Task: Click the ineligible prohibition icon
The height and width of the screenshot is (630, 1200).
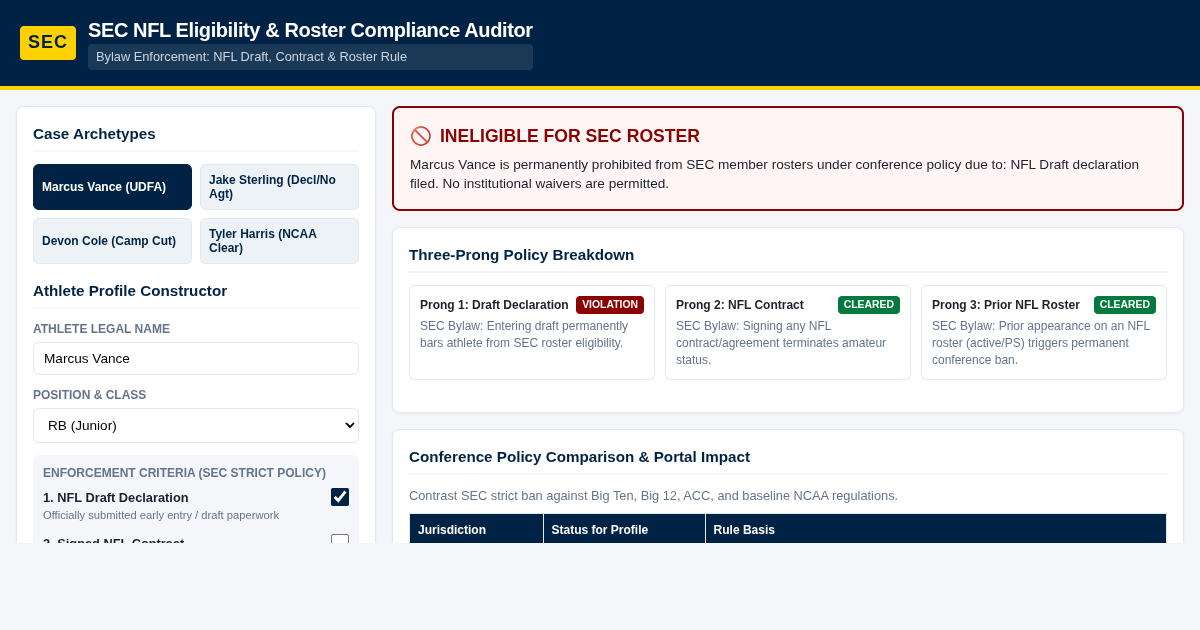Action: (421, 136)
